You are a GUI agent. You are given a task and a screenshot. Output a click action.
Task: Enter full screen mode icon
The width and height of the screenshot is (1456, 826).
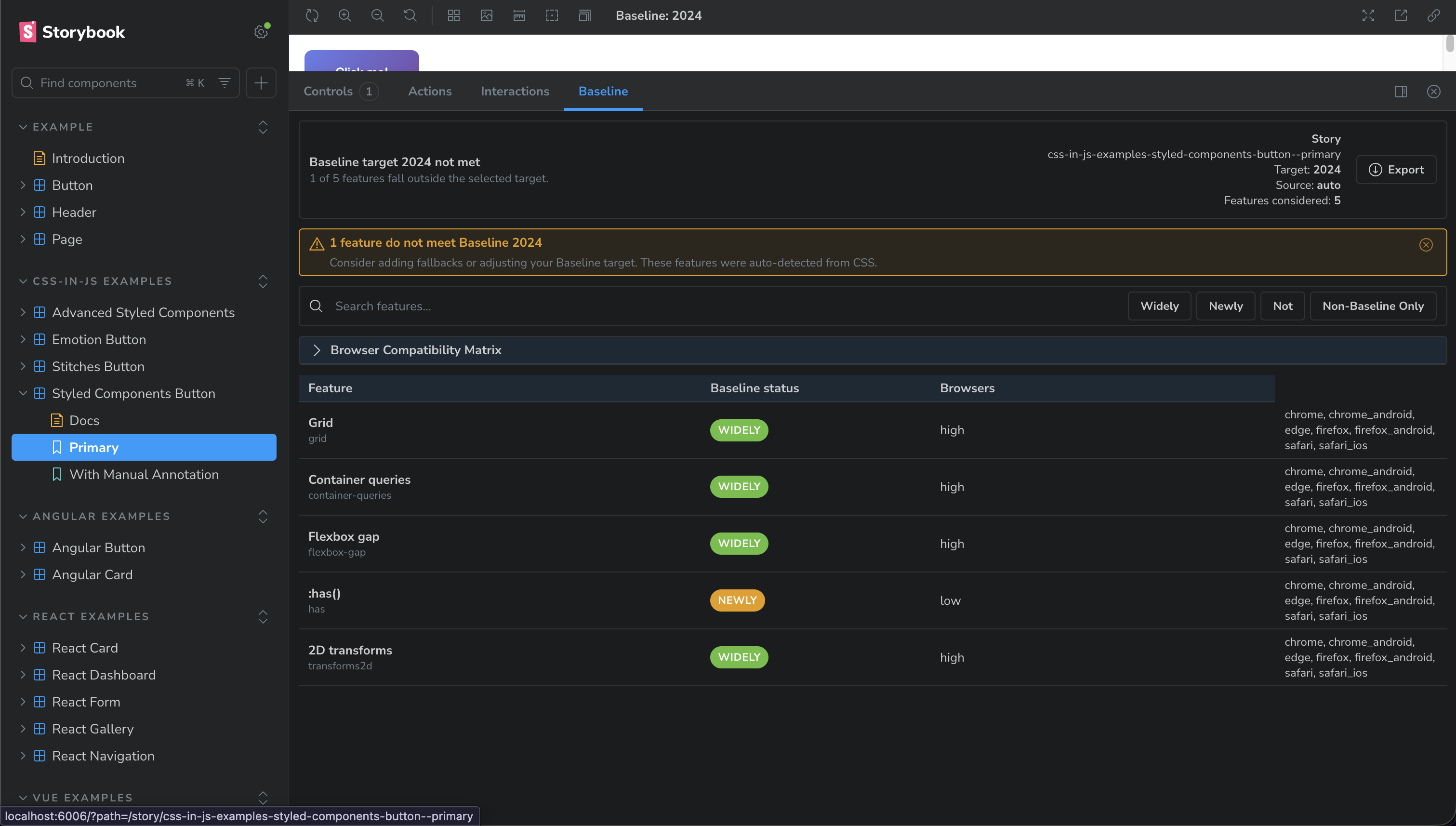(x=1367, y=15)
